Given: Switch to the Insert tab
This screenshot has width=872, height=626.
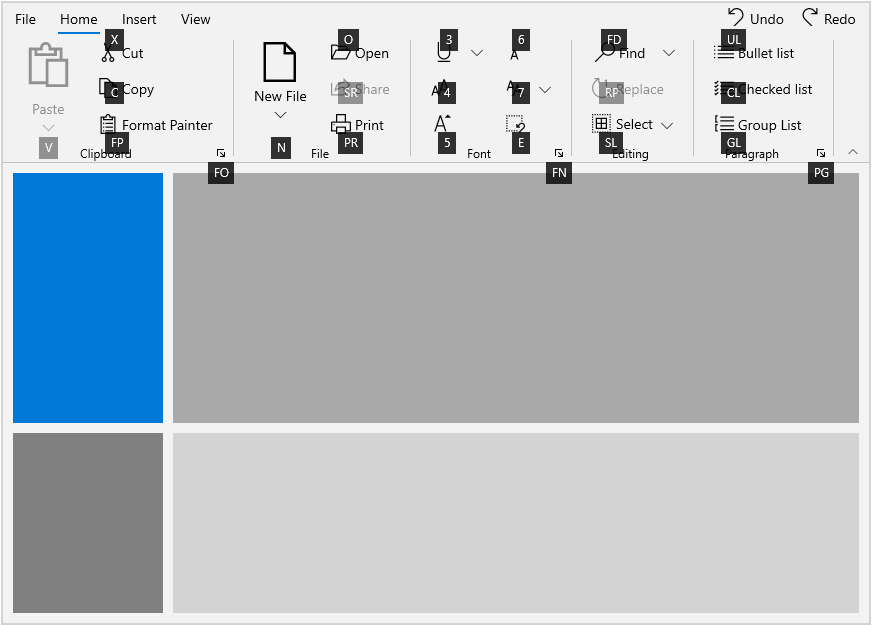Looking at the screenshot, I should pyautogui.click(x=139, y=19).
